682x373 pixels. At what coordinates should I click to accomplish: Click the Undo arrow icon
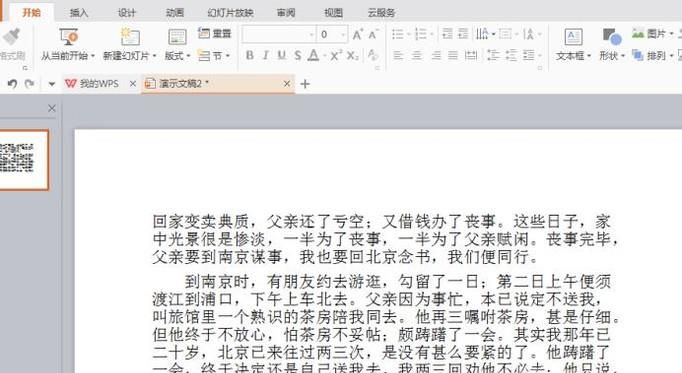12,83
